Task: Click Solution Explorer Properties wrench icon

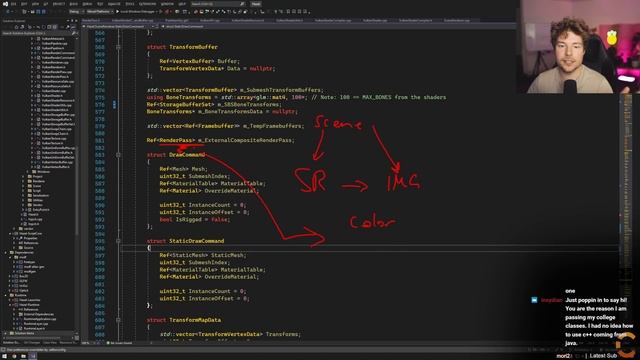Action: [x=67, y=27]
